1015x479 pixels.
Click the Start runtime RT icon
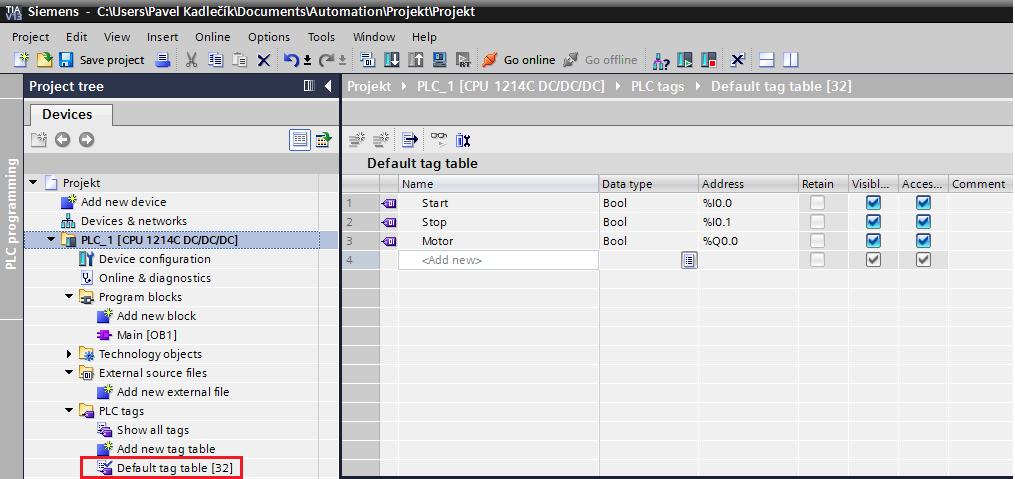tap(463, 60)
